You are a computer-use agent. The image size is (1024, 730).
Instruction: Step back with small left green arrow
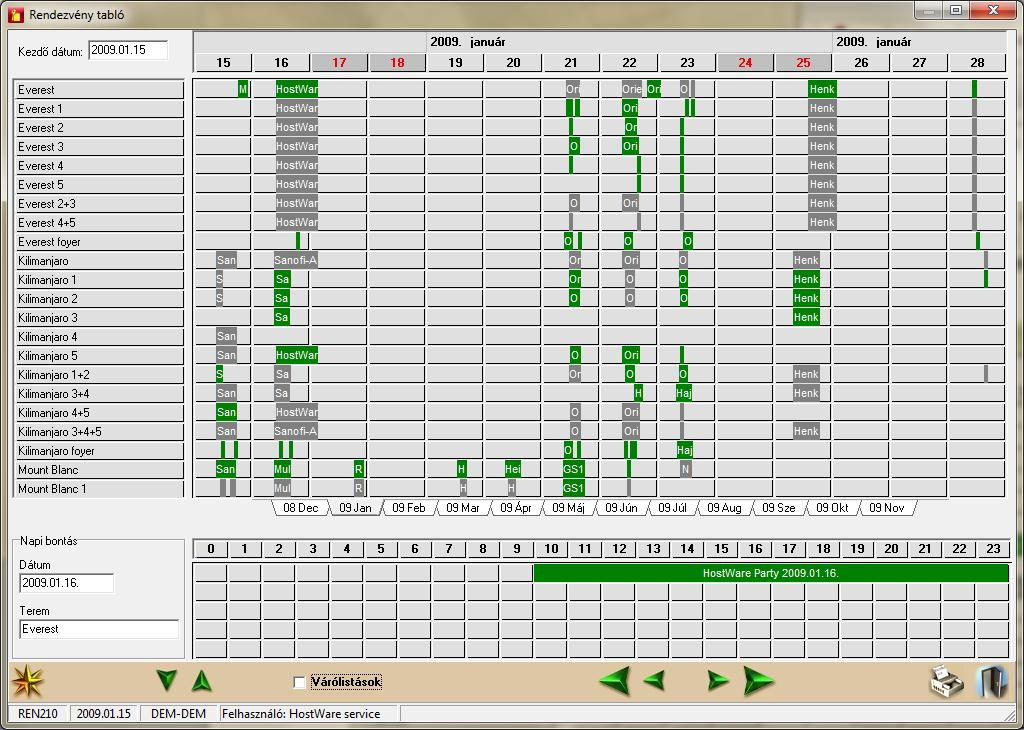(x=654, y=680)
